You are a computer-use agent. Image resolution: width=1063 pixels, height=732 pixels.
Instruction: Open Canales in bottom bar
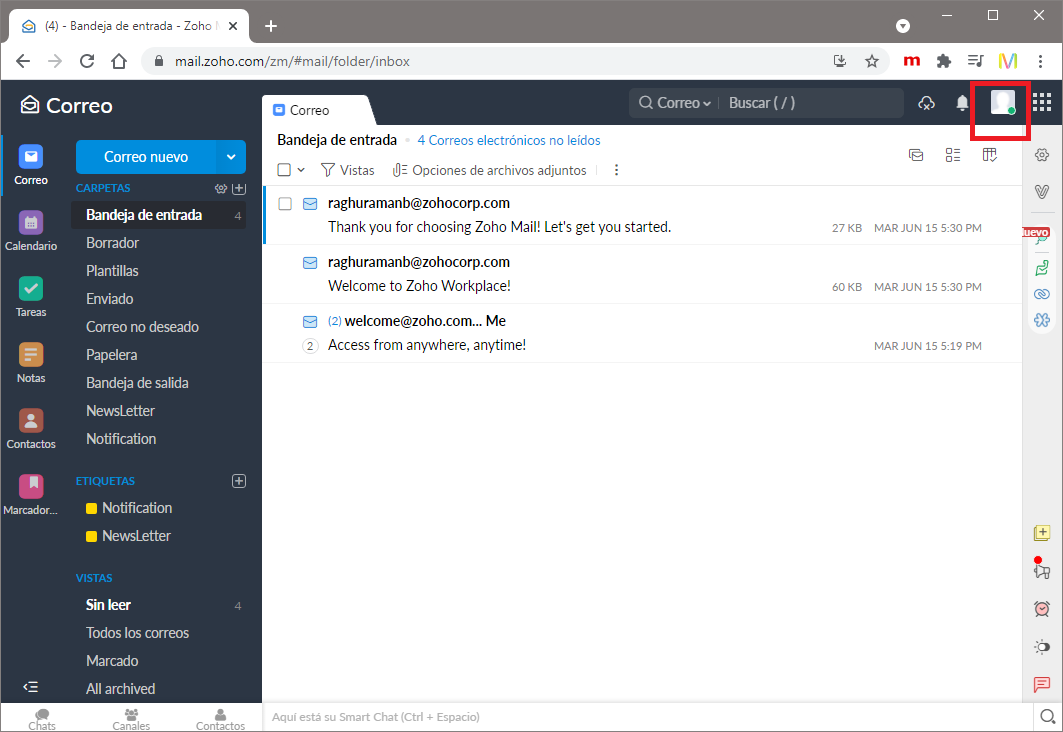click(131, 719)
